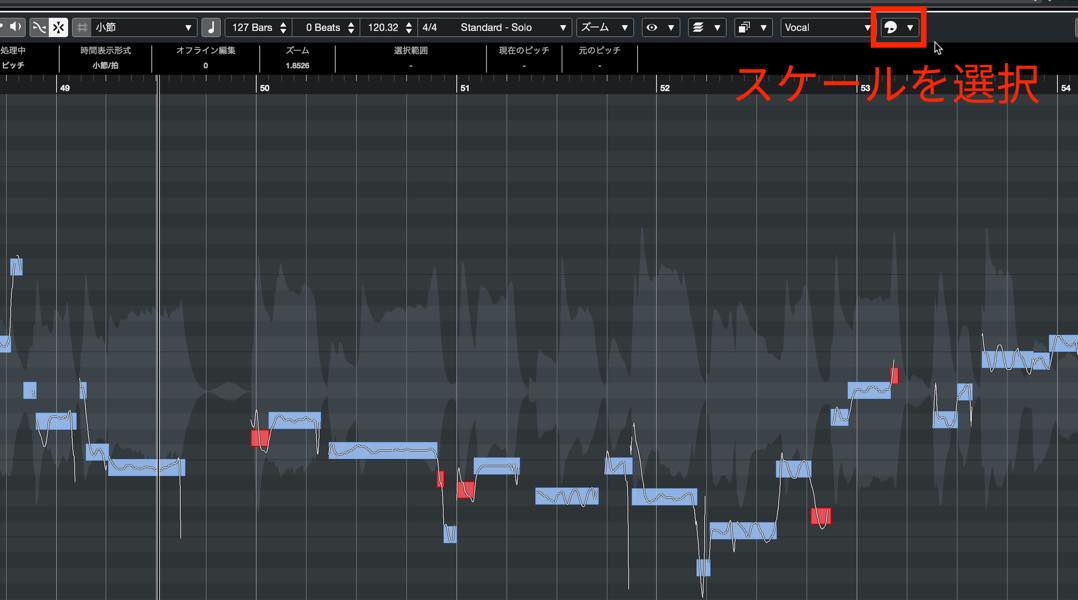The width and height of the screenshot is (1078, 600).
Task: Click the ズーム value 1.8526
Action: (298, 66)
